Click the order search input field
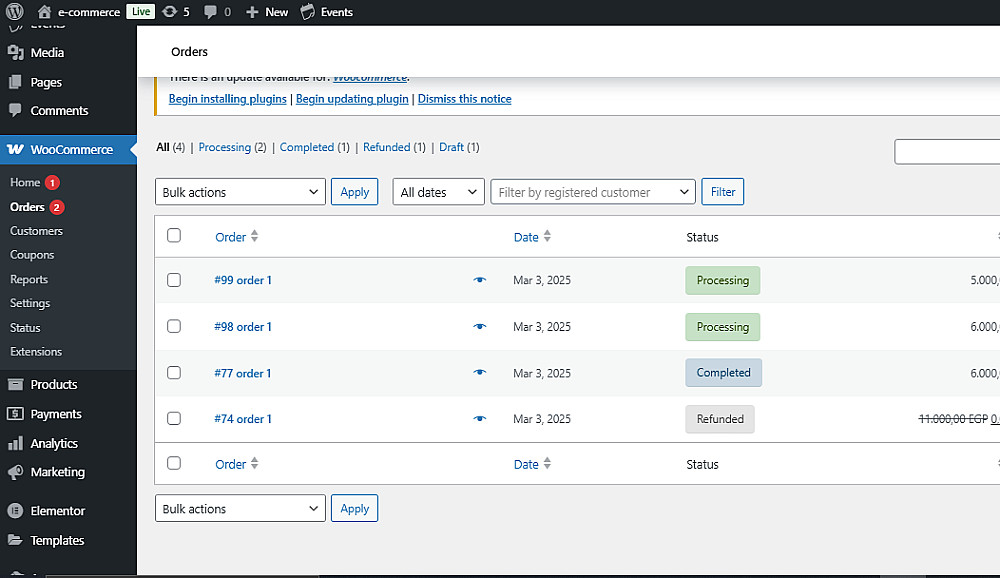This screenshot has width=1000, height=578. pos(948,152)
